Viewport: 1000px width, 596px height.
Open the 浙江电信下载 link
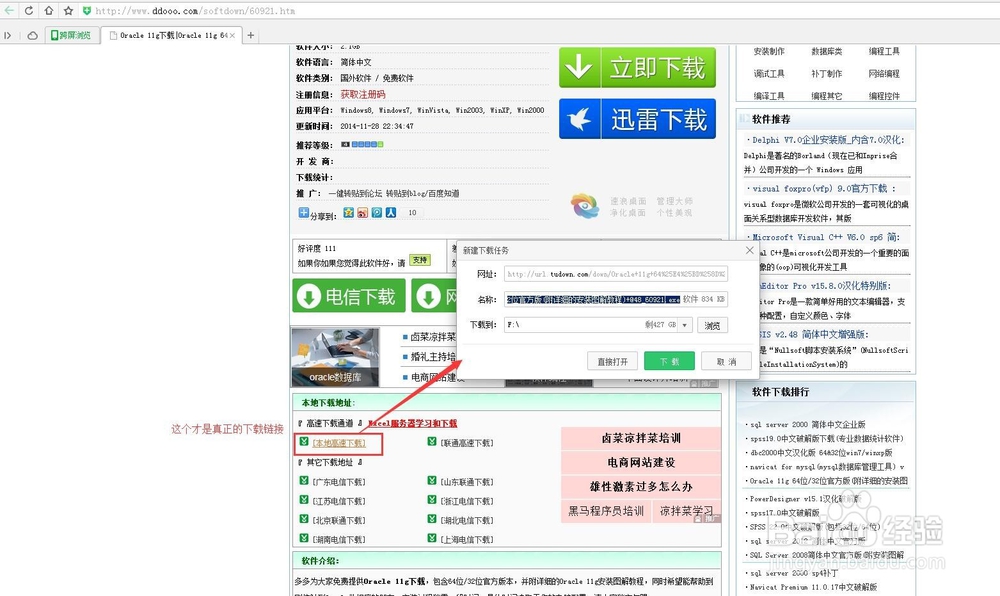467,502
